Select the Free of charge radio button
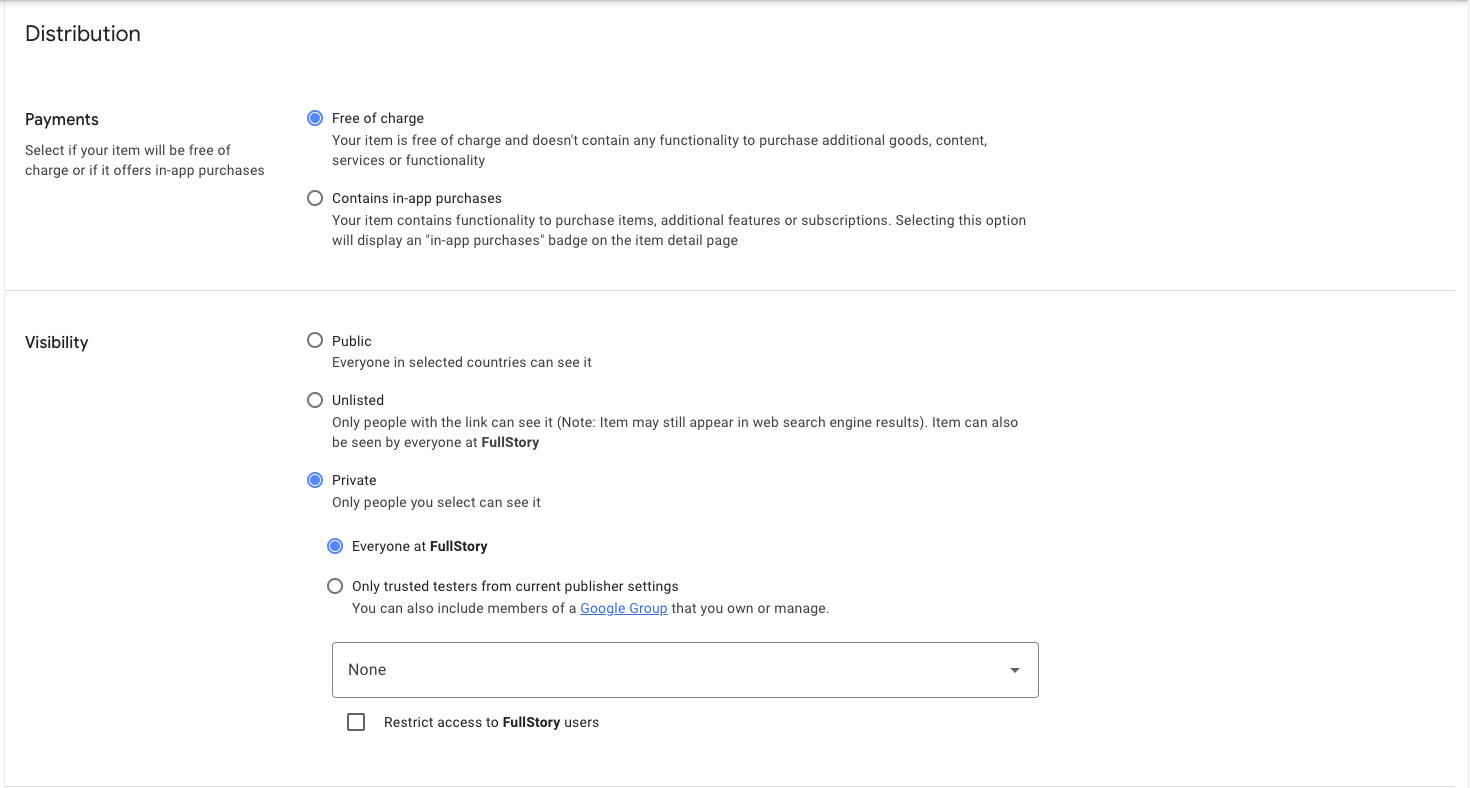The image size is (1470, 788). pyautogui.click(x=315, y=118)
